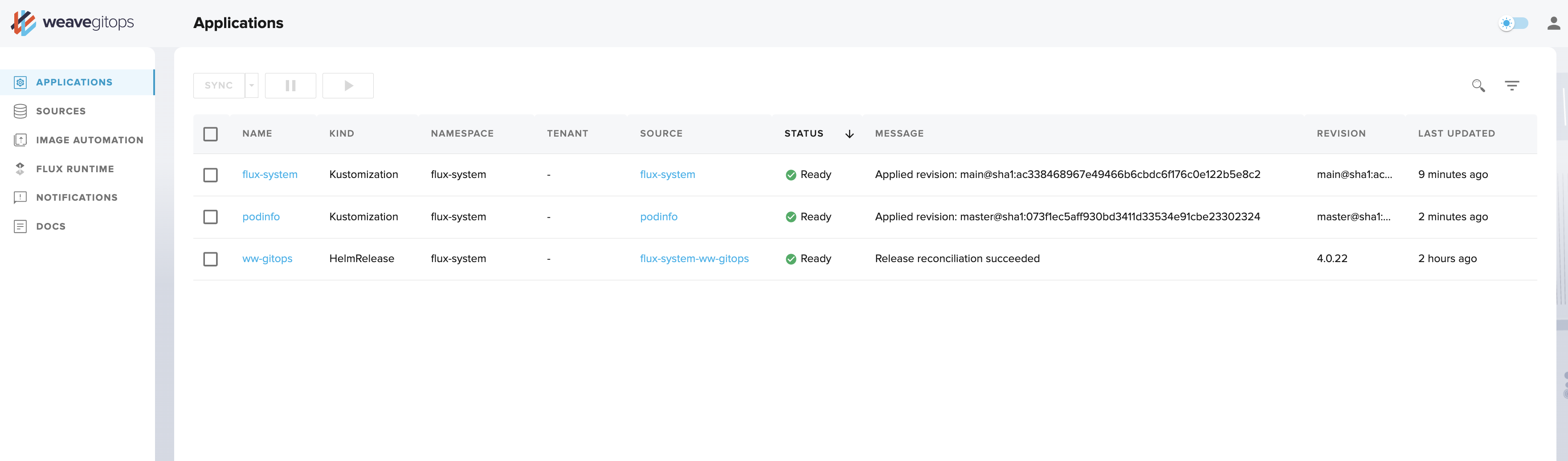The image size is (1568, 461).
Task: Check the podinfo row checkbox
Action: pos(211,217)
